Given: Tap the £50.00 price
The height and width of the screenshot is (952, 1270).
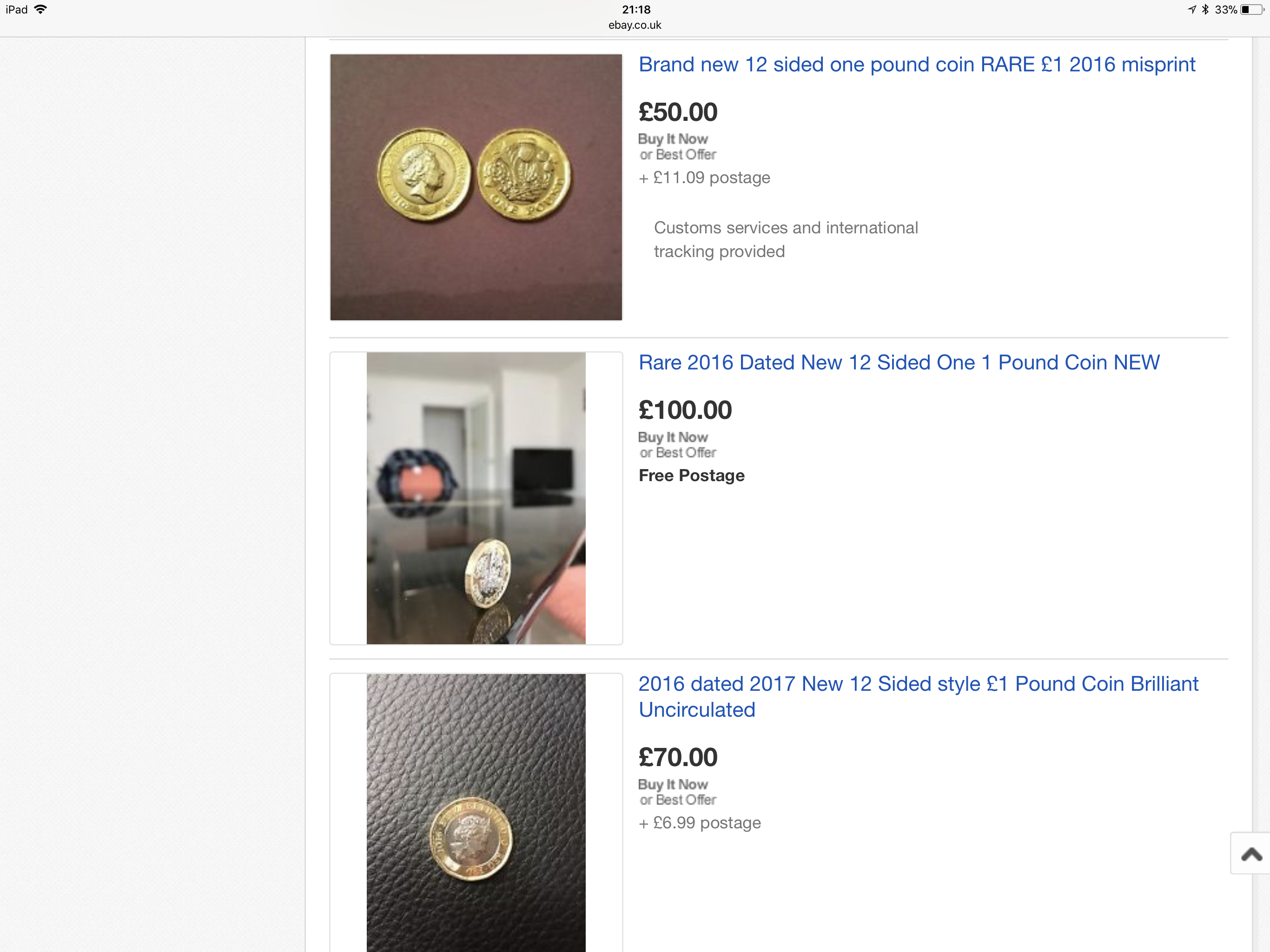Looking at the screenshot, I should [677, 112].
